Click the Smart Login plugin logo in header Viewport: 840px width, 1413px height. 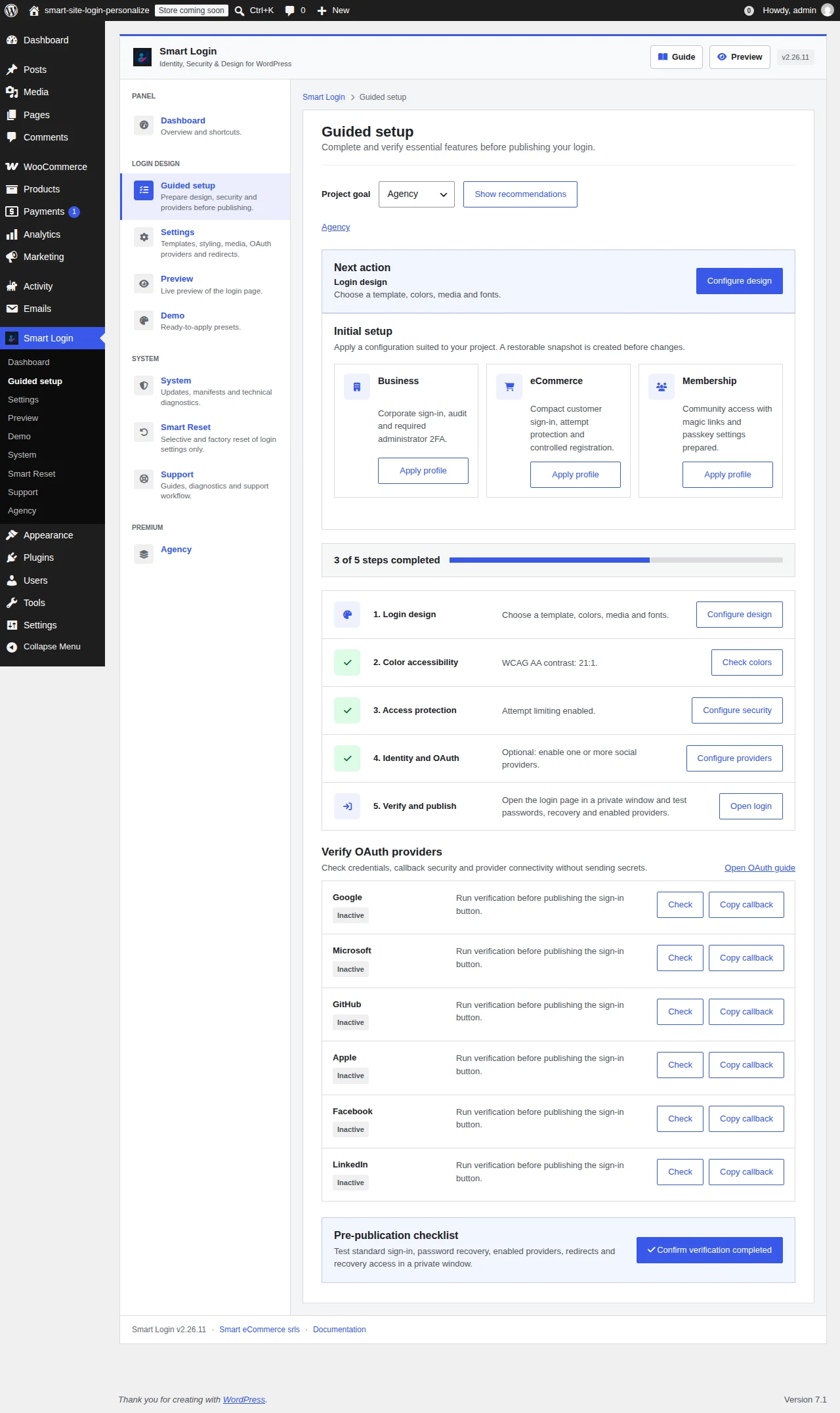coord(142,57)
